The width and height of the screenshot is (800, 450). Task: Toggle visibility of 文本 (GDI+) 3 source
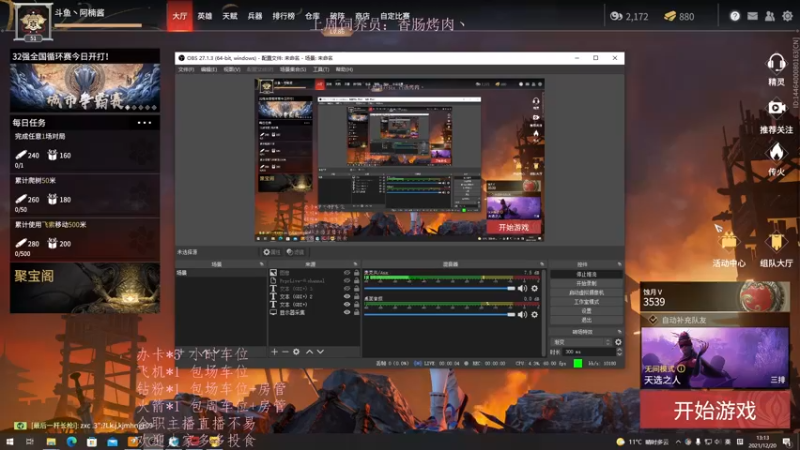(x=347, y=289)
